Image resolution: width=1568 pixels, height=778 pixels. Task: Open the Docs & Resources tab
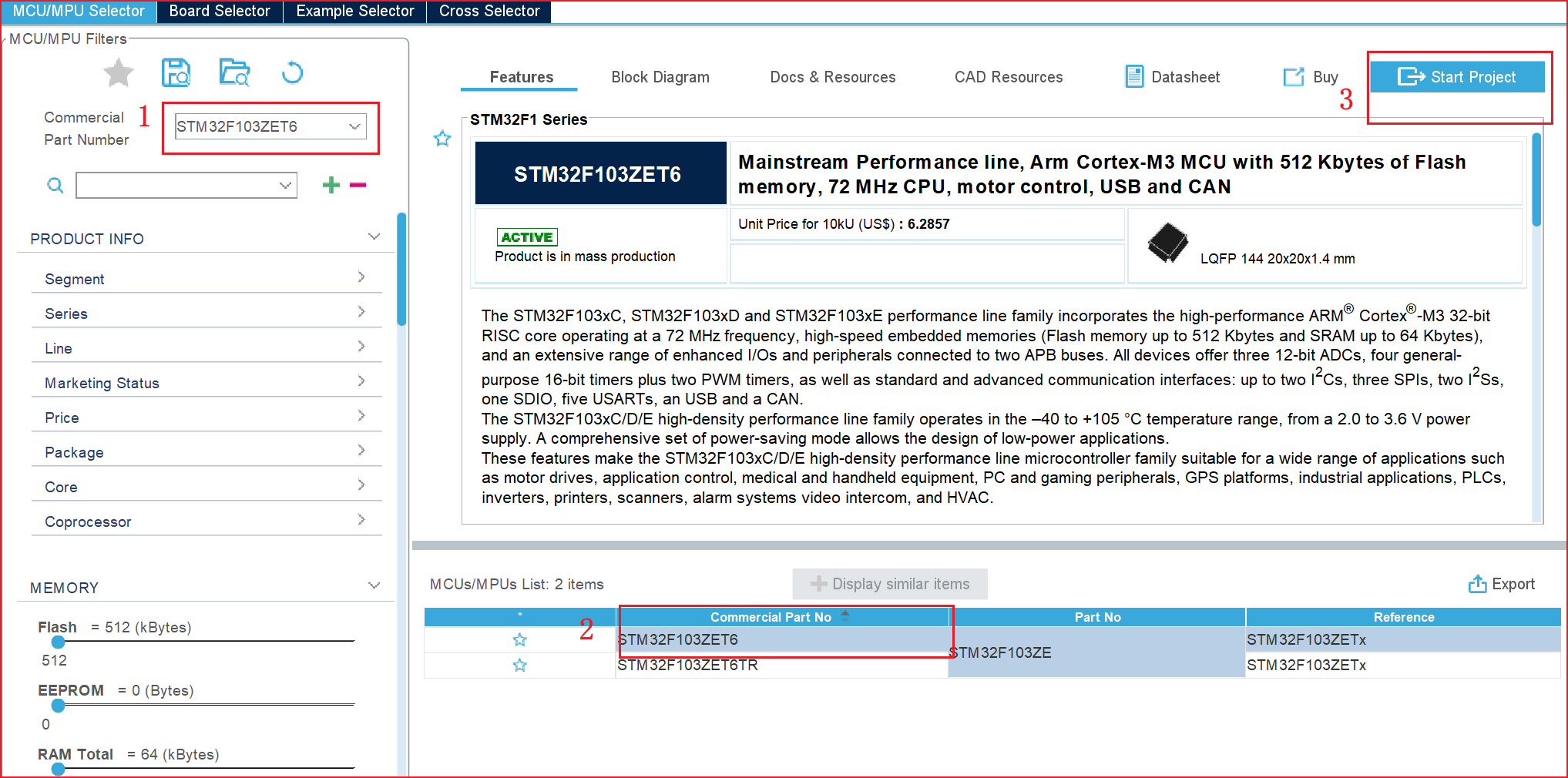coord(833,77)
